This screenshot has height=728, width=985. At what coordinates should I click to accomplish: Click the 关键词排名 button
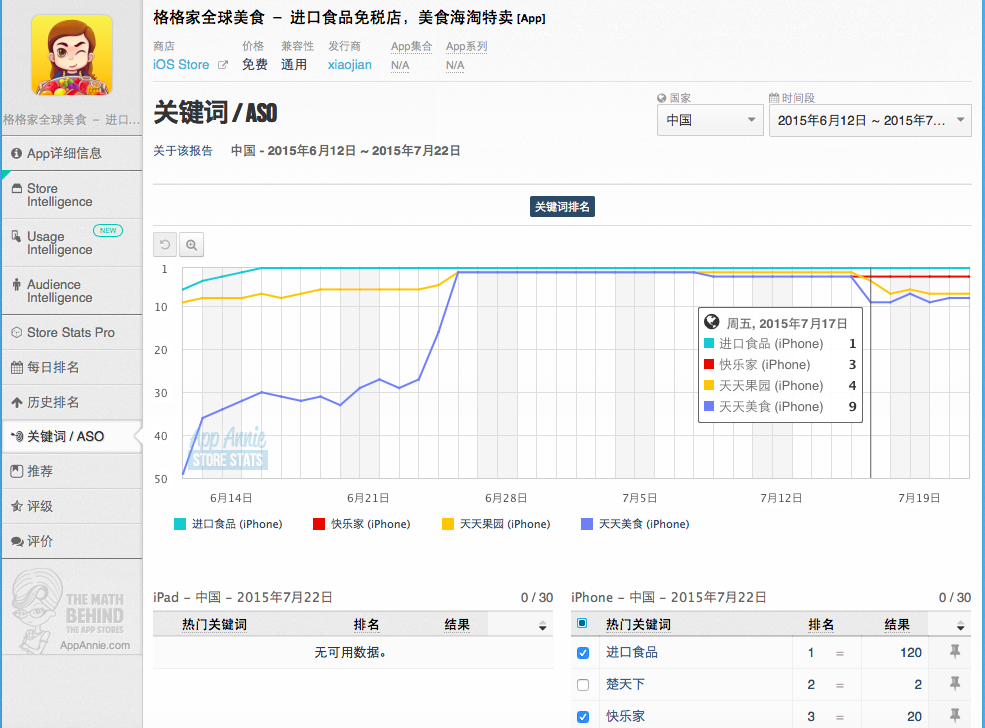click(562, 207)
